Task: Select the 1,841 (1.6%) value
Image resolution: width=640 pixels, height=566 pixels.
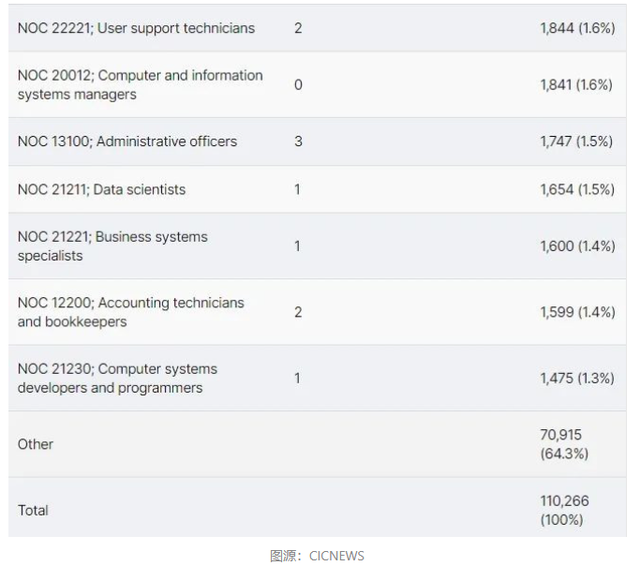Action: tap(576, 85)
